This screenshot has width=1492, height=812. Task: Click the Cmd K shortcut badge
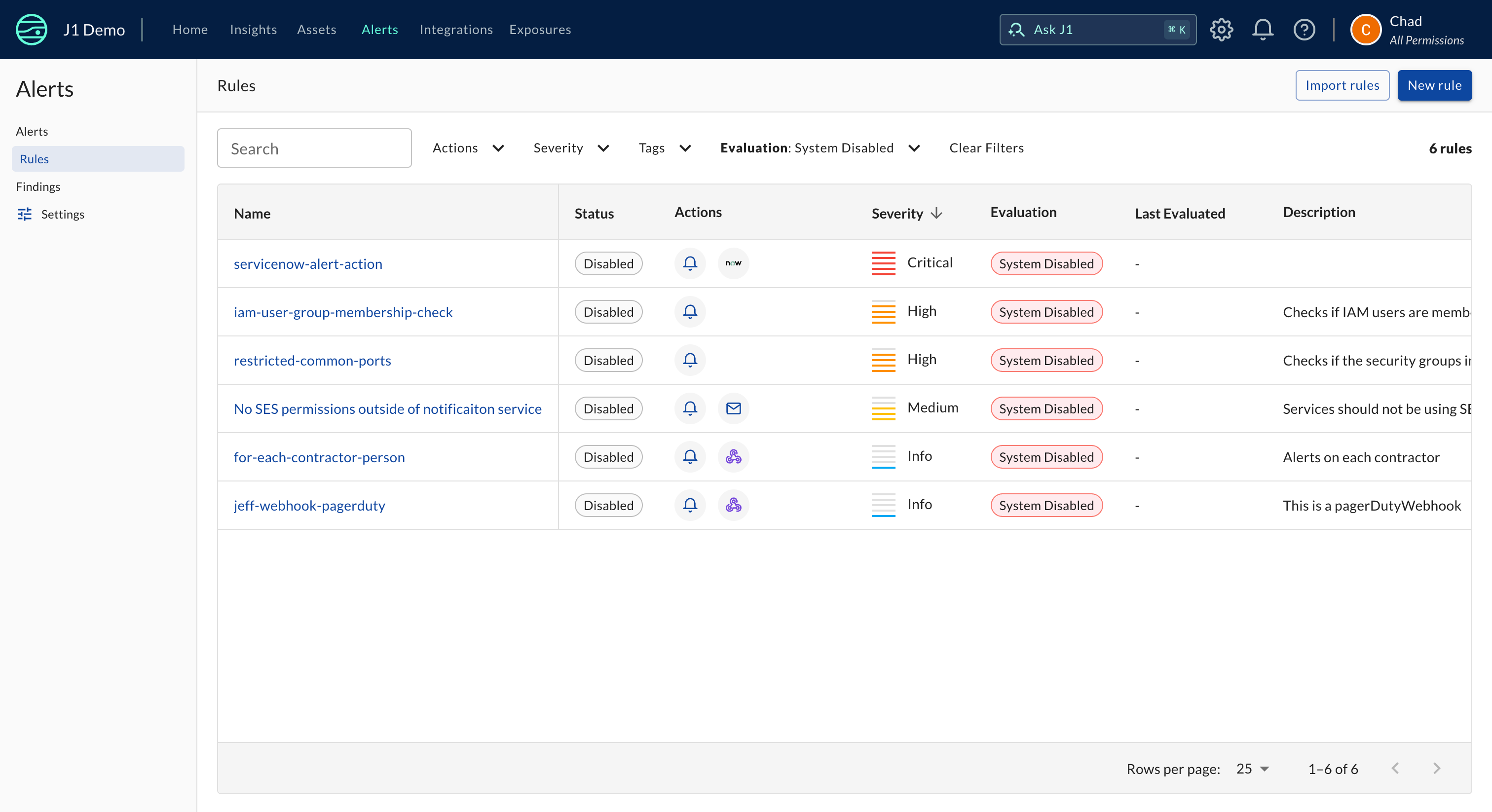point(1176,30)
